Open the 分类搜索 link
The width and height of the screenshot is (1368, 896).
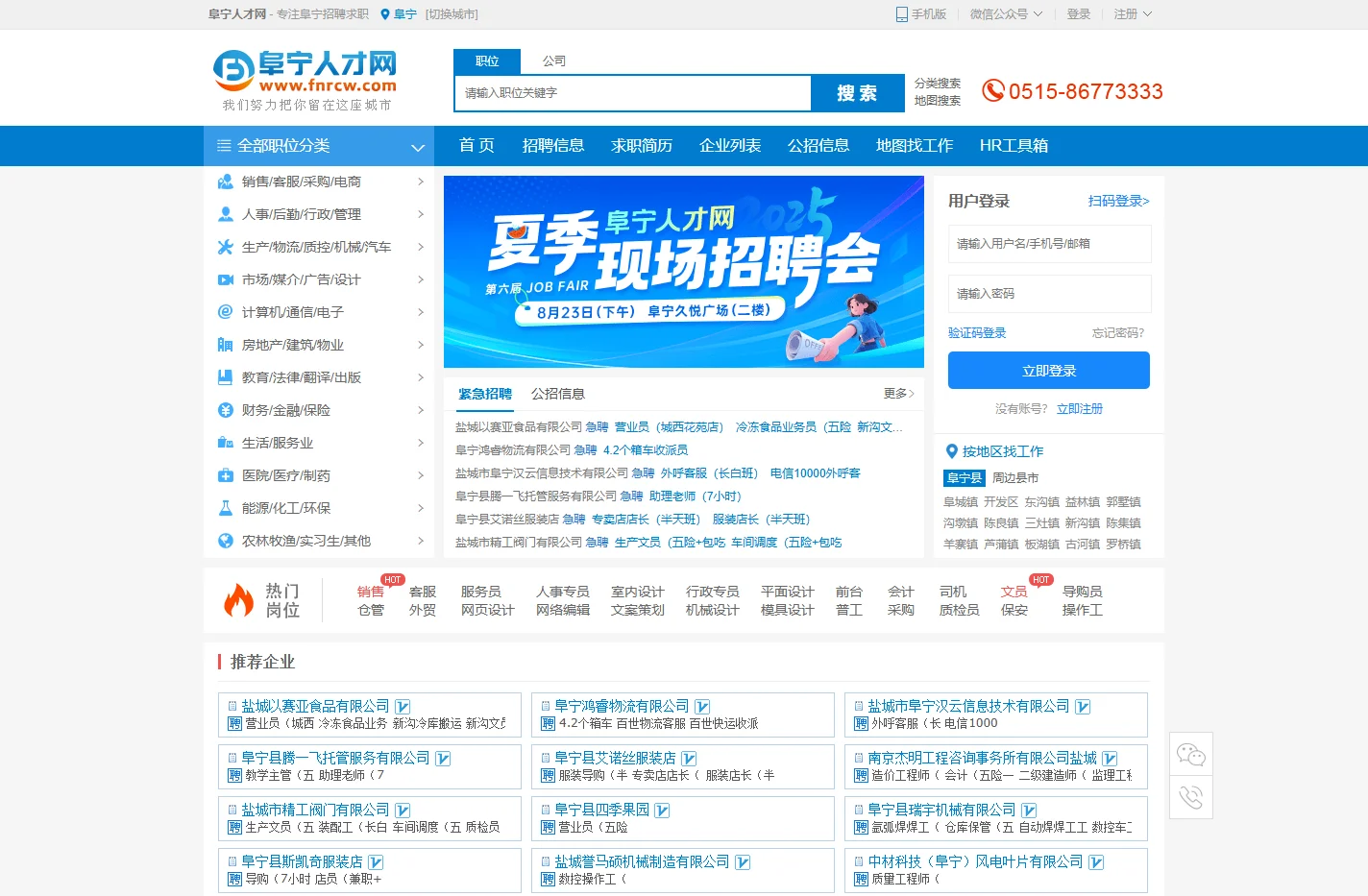click(x=938, y=84)
